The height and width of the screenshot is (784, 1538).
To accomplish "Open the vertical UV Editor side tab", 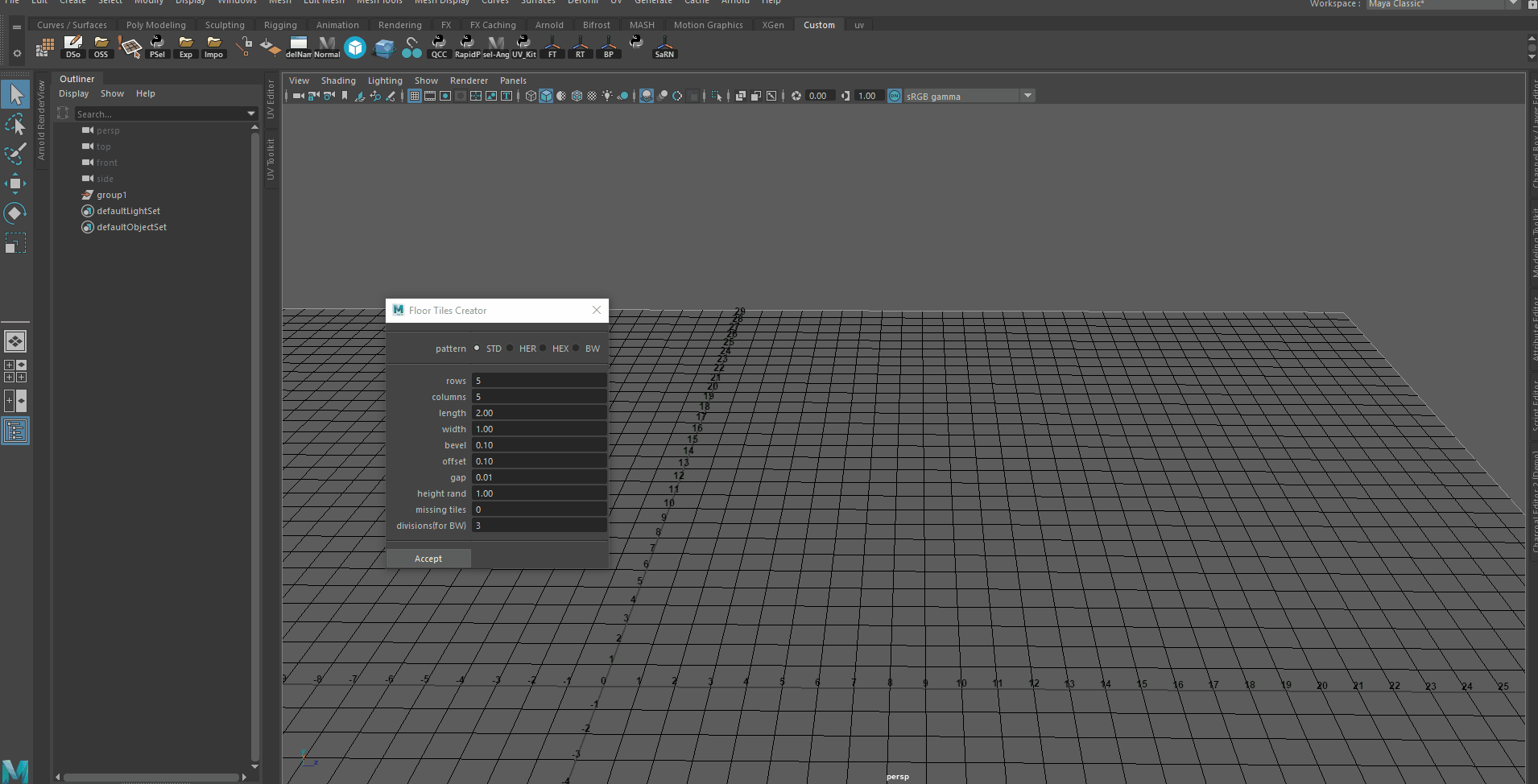I will point(271,99).
